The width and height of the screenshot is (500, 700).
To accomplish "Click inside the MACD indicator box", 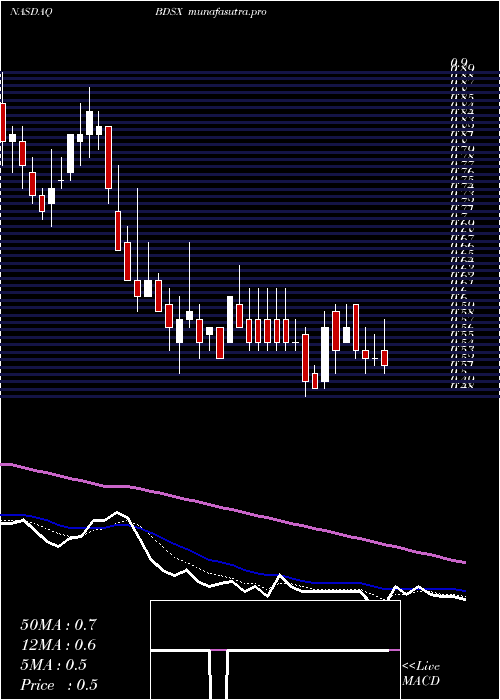I will click(x=275, y=650).
